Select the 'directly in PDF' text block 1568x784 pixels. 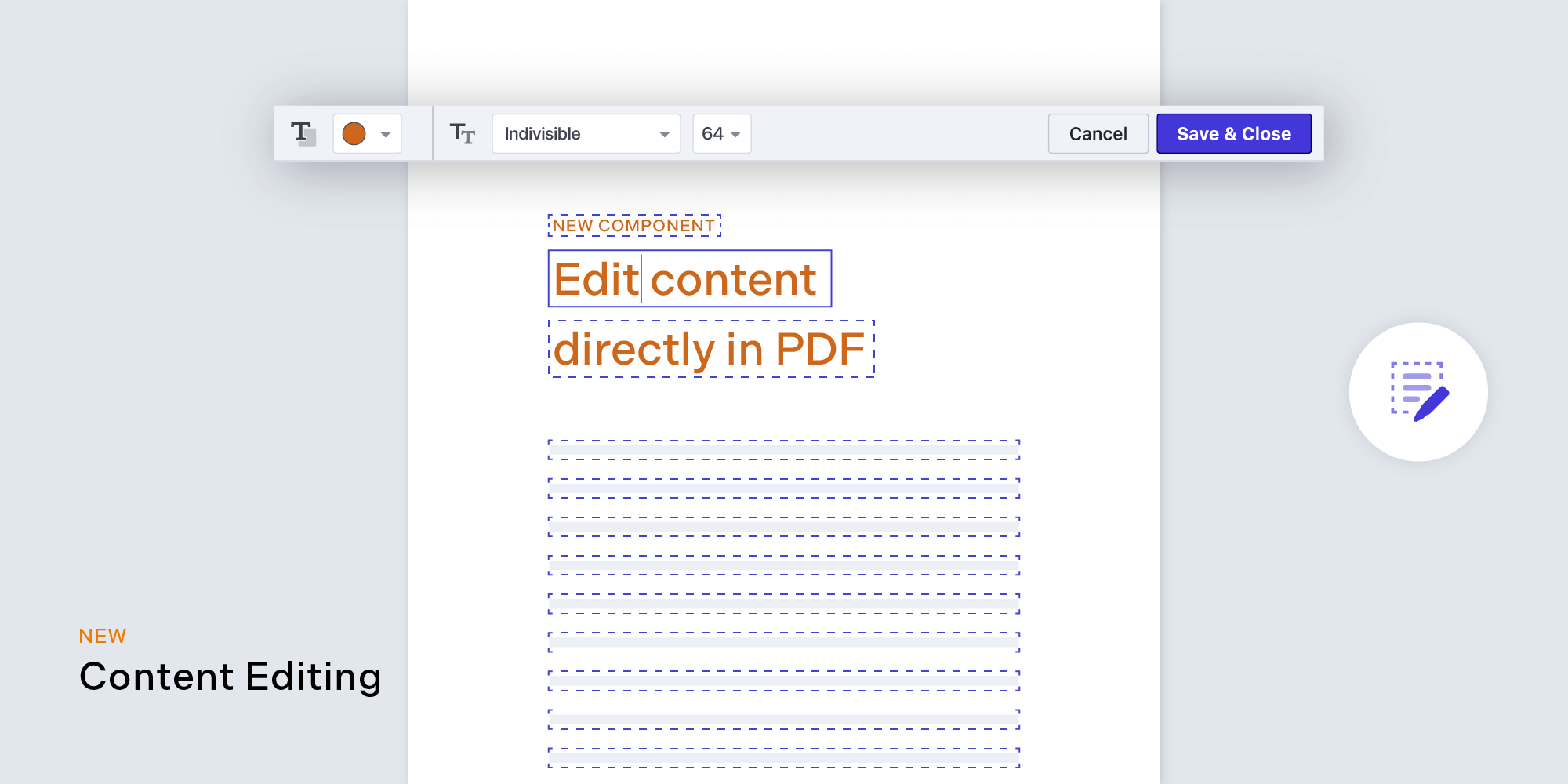[710, 350]
